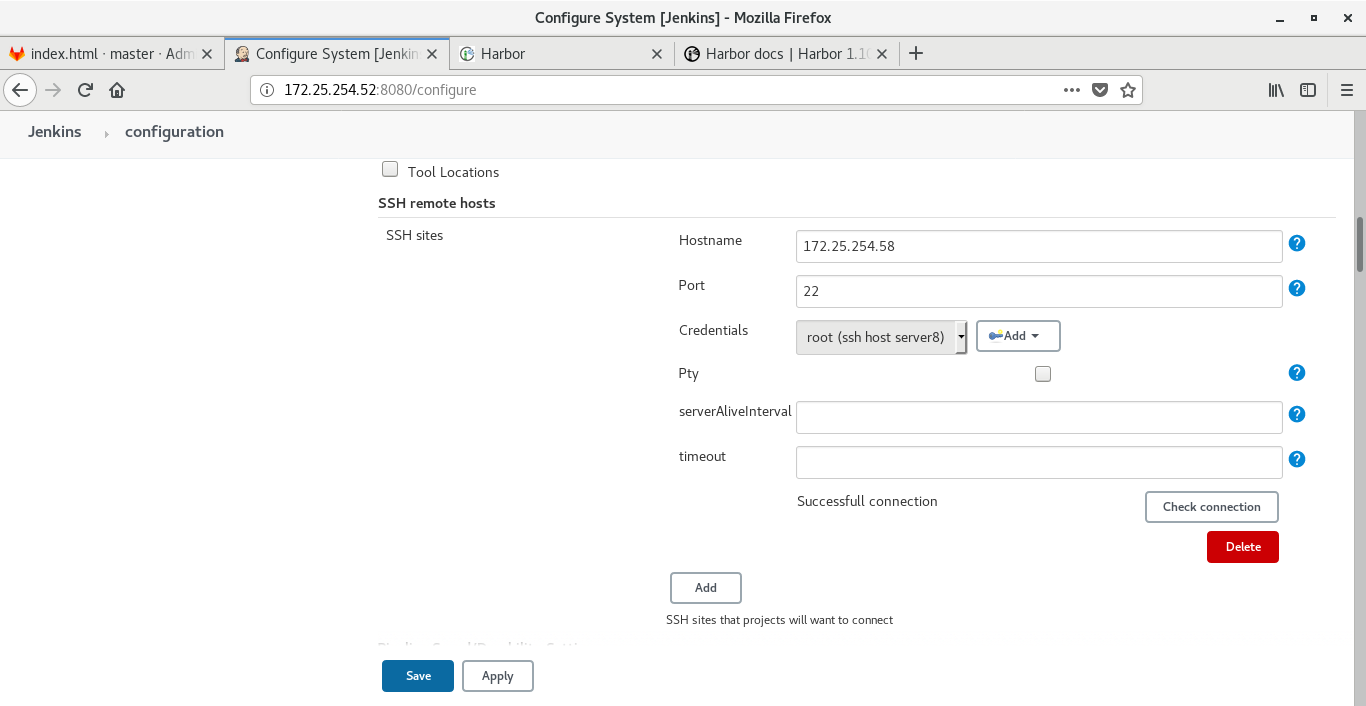Click the Pocket save icon
1366x706 pixels.
click(x=1100, y=90)
